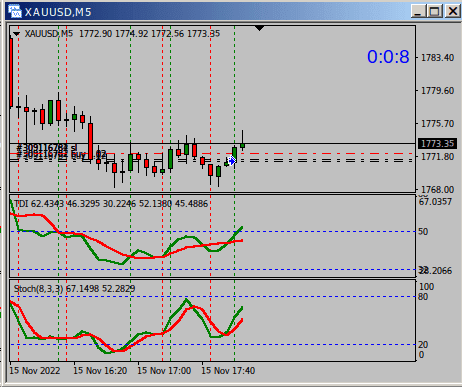Click price scale value 1779.60
The image size is (462, 387).
[x=437, y=91]
